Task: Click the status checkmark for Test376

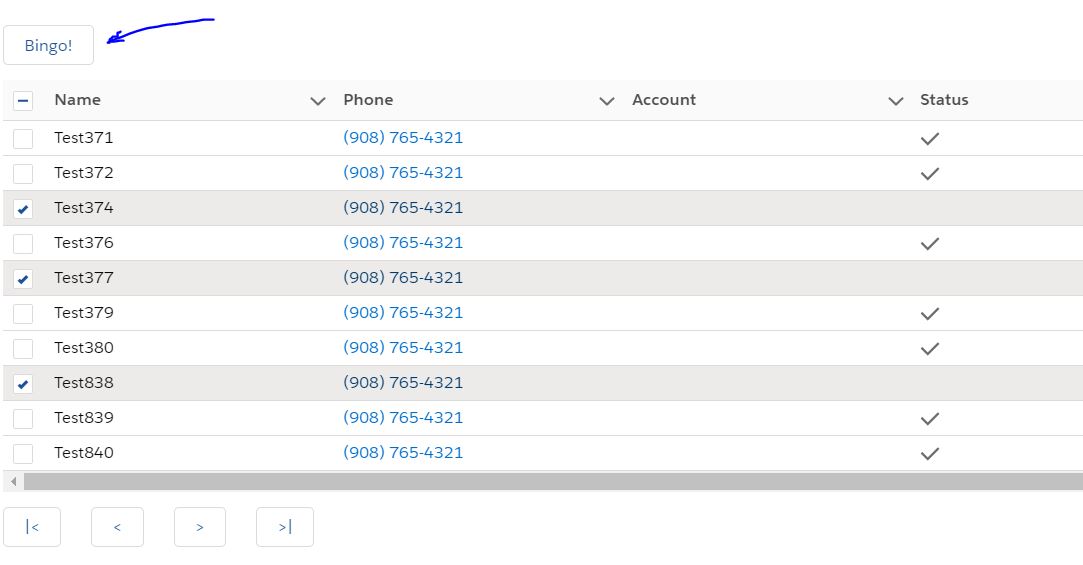Action: [930, 243]
